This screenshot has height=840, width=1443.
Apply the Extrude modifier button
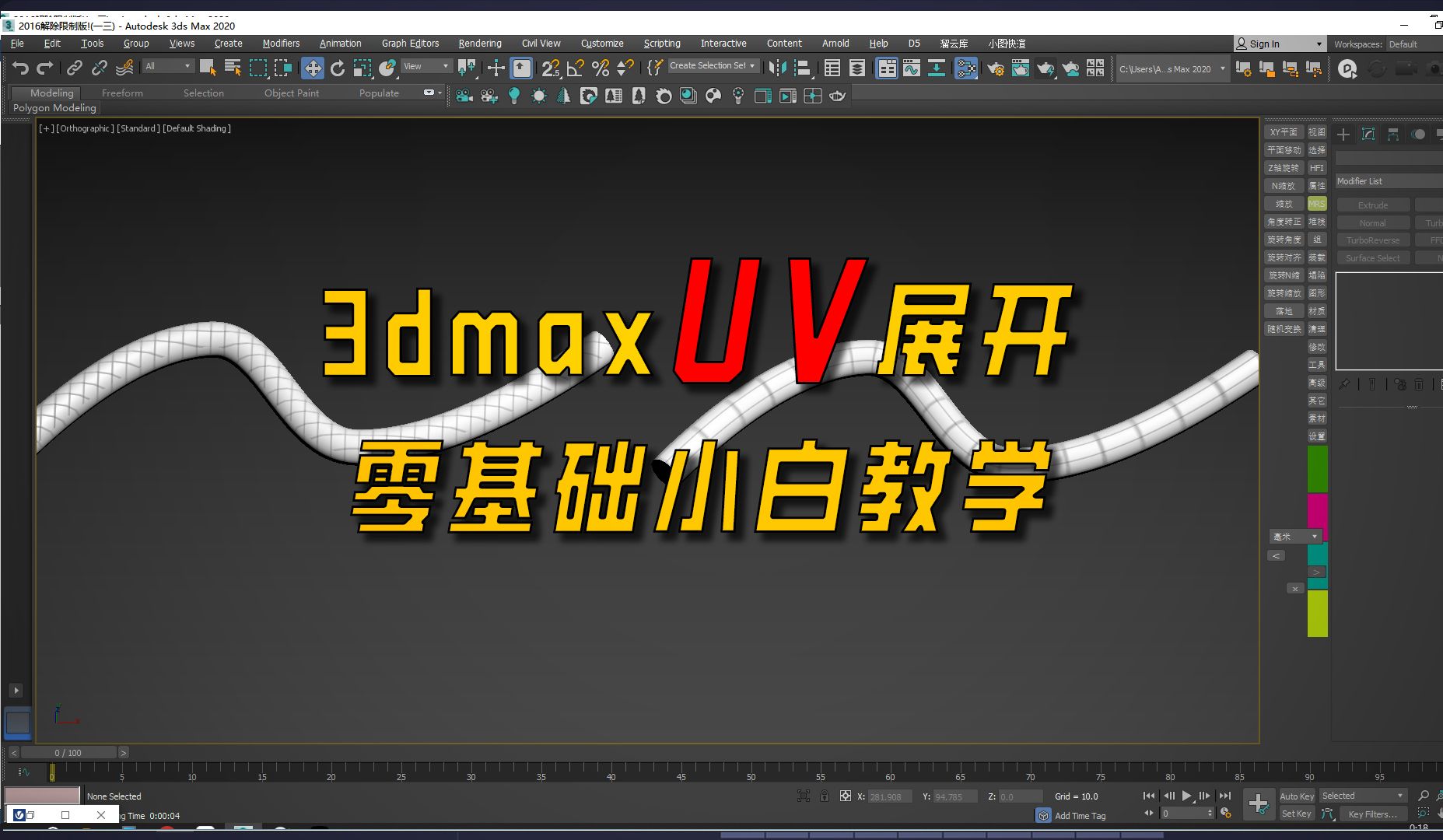pos(1373,204)
